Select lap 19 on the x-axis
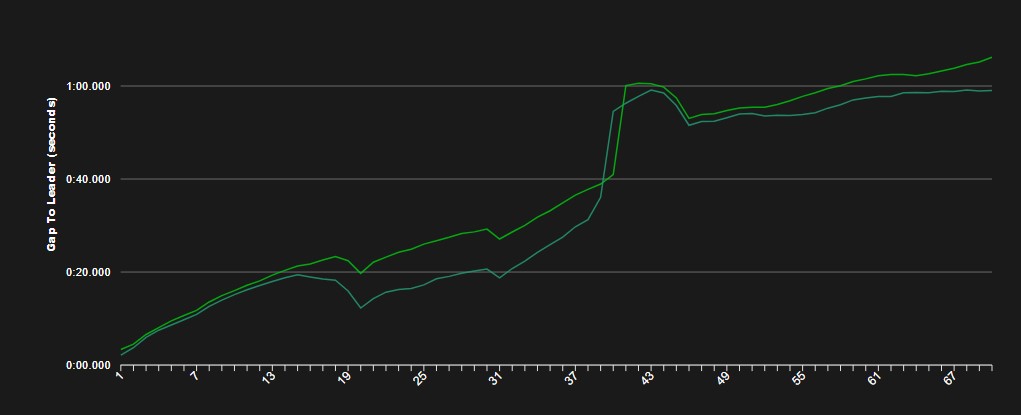 click(344, 377)
